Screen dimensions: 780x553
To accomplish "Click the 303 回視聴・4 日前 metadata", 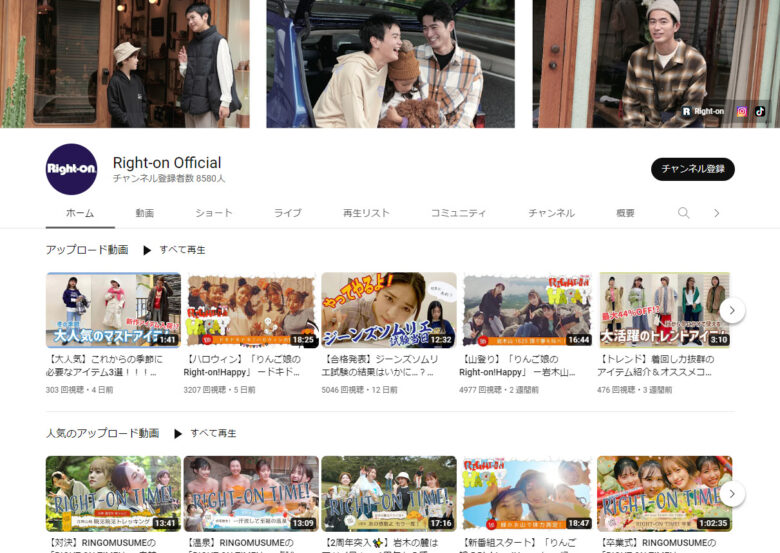I will click(80, 390).
